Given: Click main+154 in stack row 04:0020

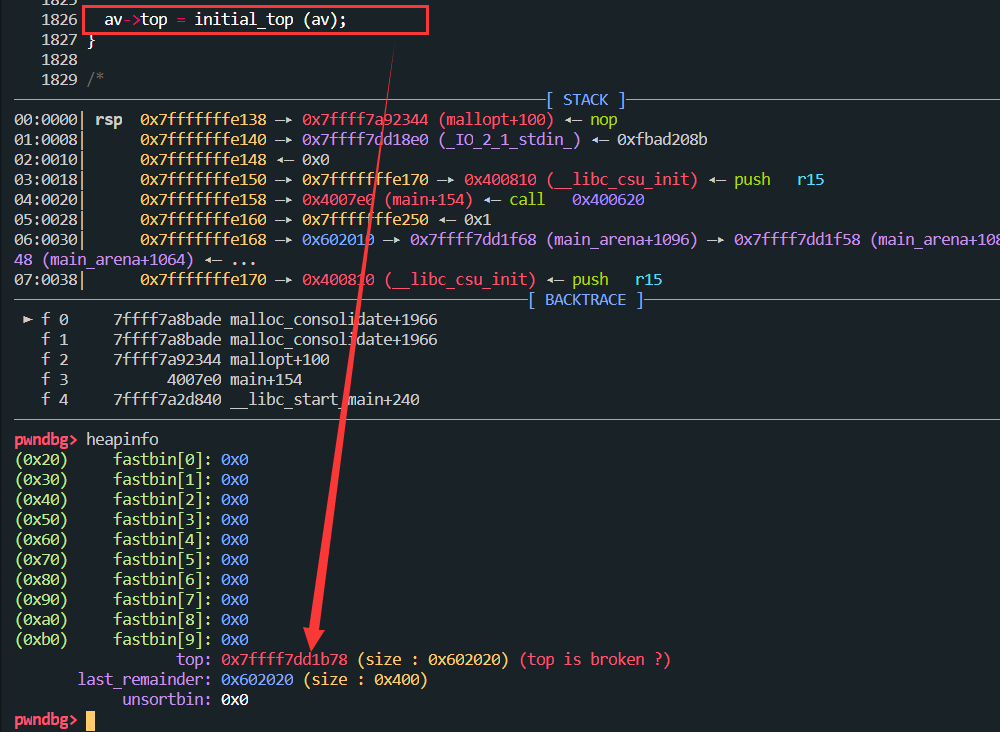Looking at the screenshot, I should point(429,200).
